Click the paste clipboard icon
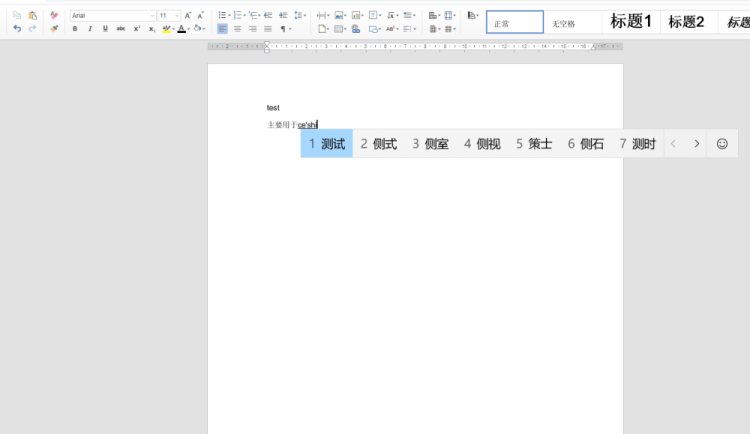 32,16
